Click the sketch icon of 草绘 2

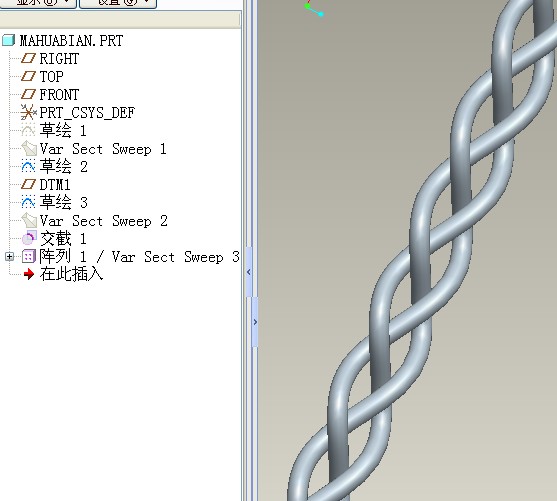click(x=28, y=166)
